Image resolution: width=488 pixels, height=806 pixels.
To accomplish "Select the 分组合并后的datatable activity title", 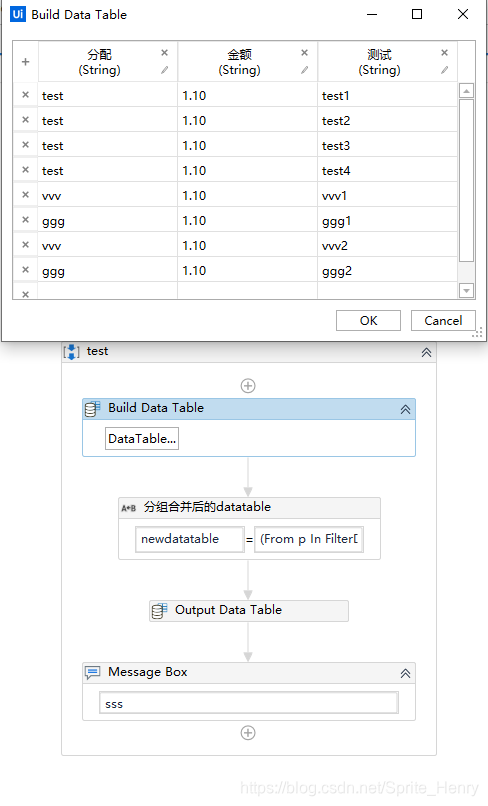I will 207,507.
